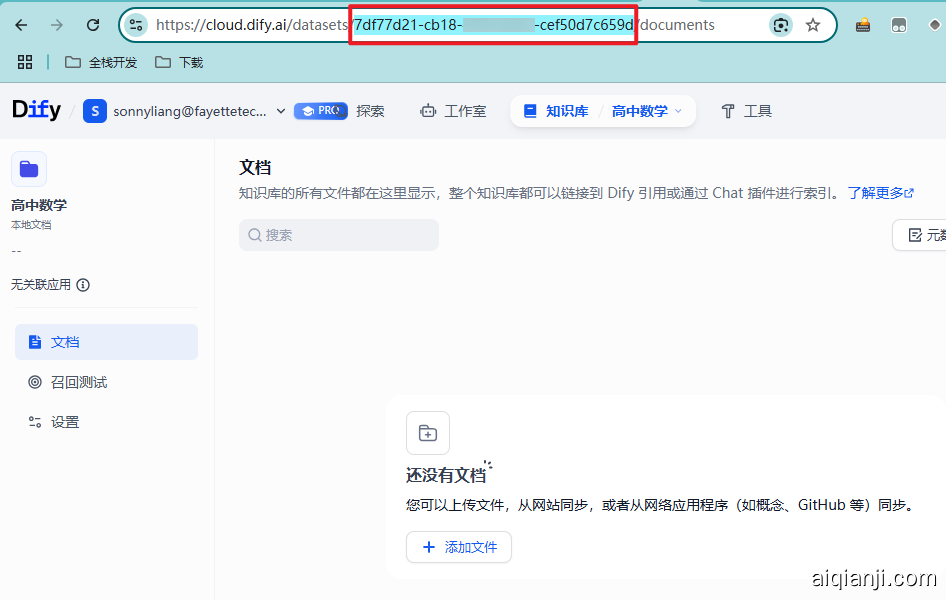Open the browser apps grid icon
The width and height of the screenshot is (946, 600).
[25, 62]
